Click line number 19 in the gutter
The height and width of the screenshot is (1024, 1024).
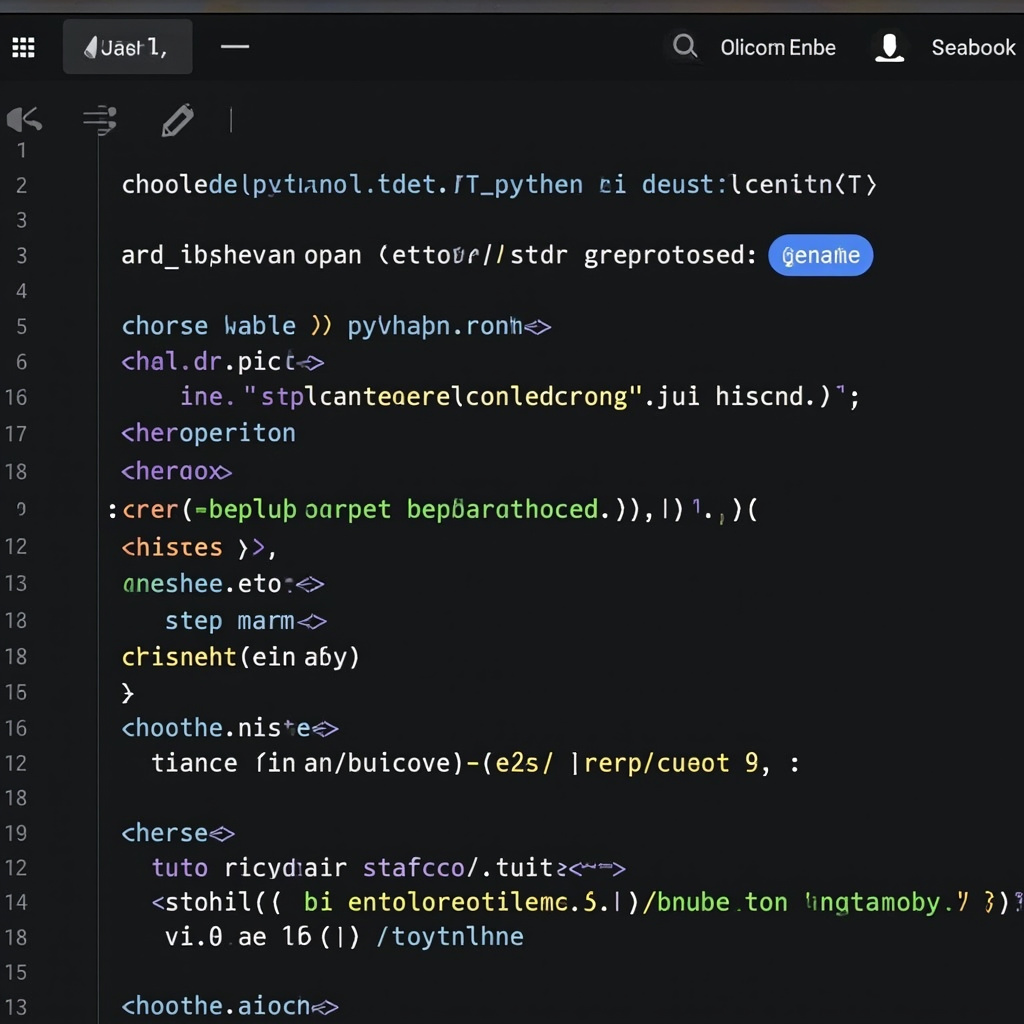click(x=16, y=833)
